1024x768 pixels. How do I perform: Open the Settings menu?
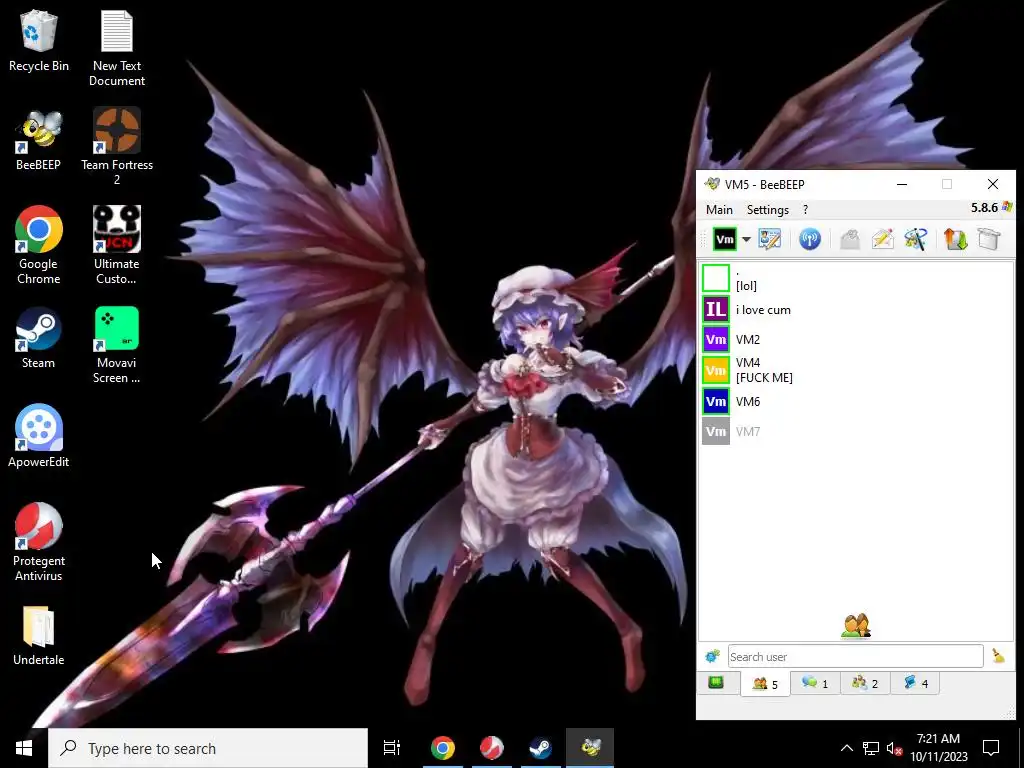(768, 210)
